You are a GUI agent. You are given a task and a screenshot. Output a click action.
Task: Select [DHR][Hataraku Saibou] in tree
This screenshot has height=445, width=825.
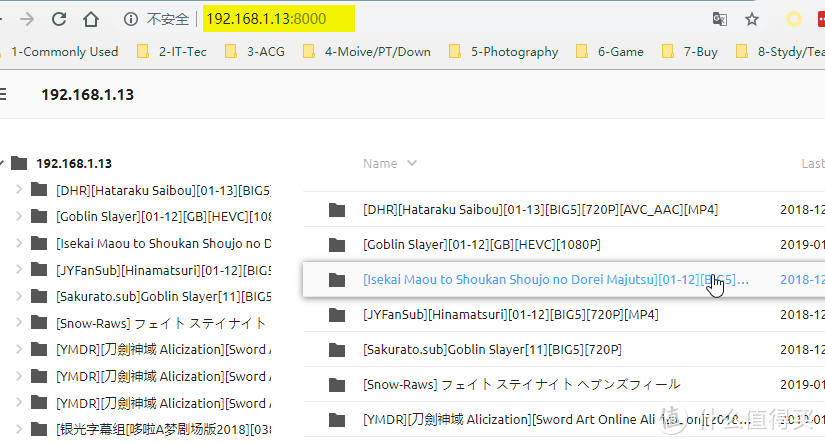coord(163,190)
